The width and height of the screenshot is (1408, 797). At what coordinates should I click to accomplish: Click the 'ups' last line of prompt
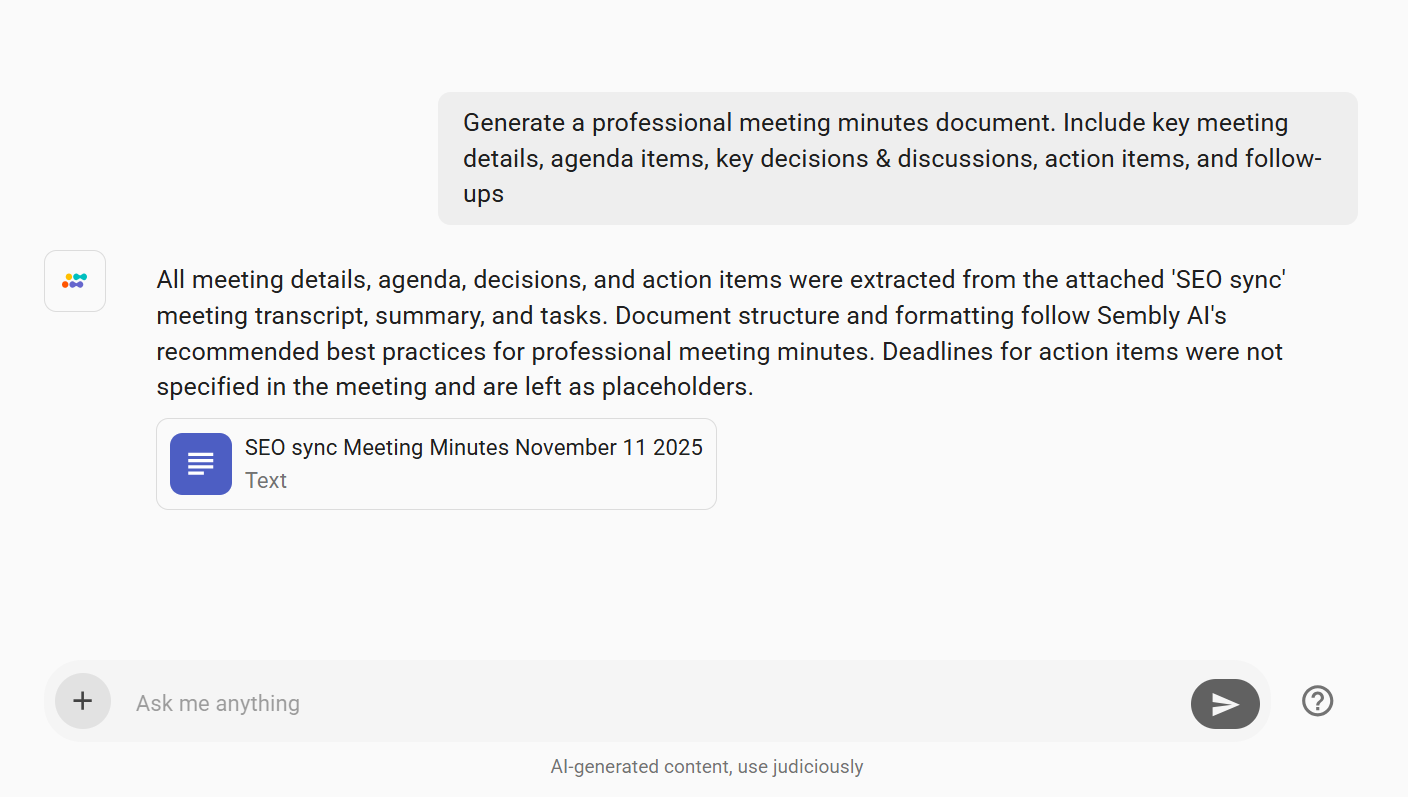pos(483,194)
